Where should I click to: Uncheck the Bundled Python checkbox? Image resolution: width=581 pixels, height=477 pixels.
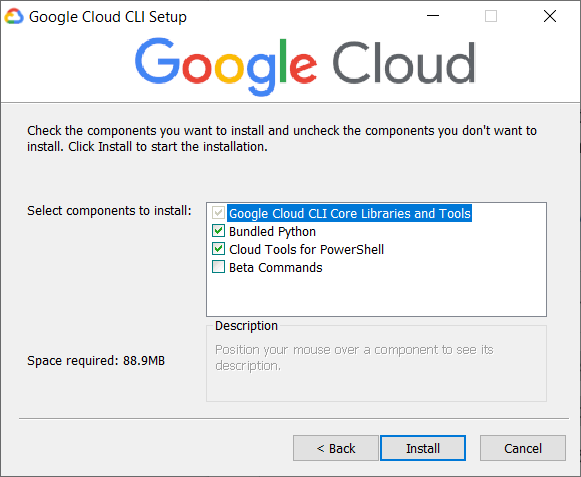click(x=218, y=231)
